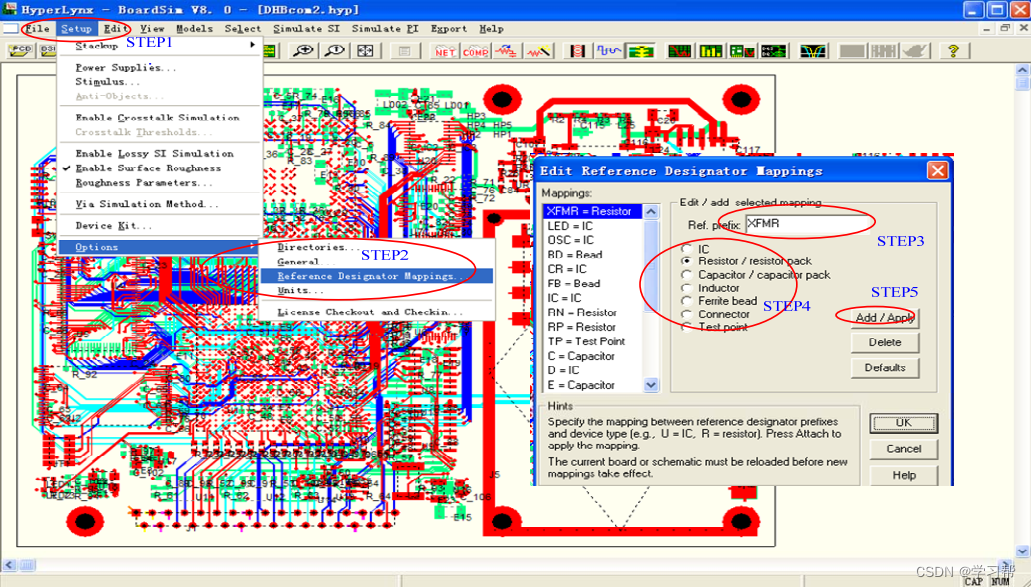Run oscilloscope simulation red wave icon
1031x588 pixels.
tap(679, 51)
